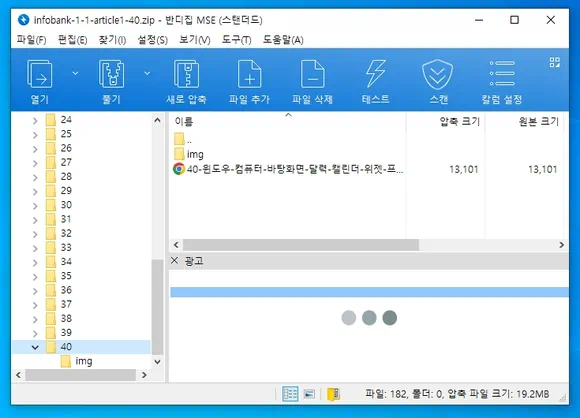Click the 새로 압축 toolbar icon
The height and width of the screenshot is (418, 580).
(x=186, y=74)
